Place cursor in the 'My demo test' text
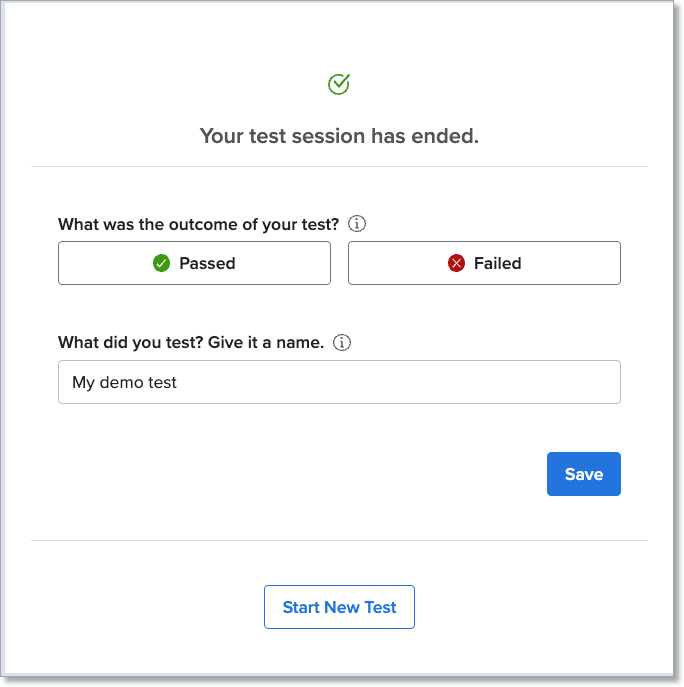This screenshot has height=687, width=684. (124, 382)
